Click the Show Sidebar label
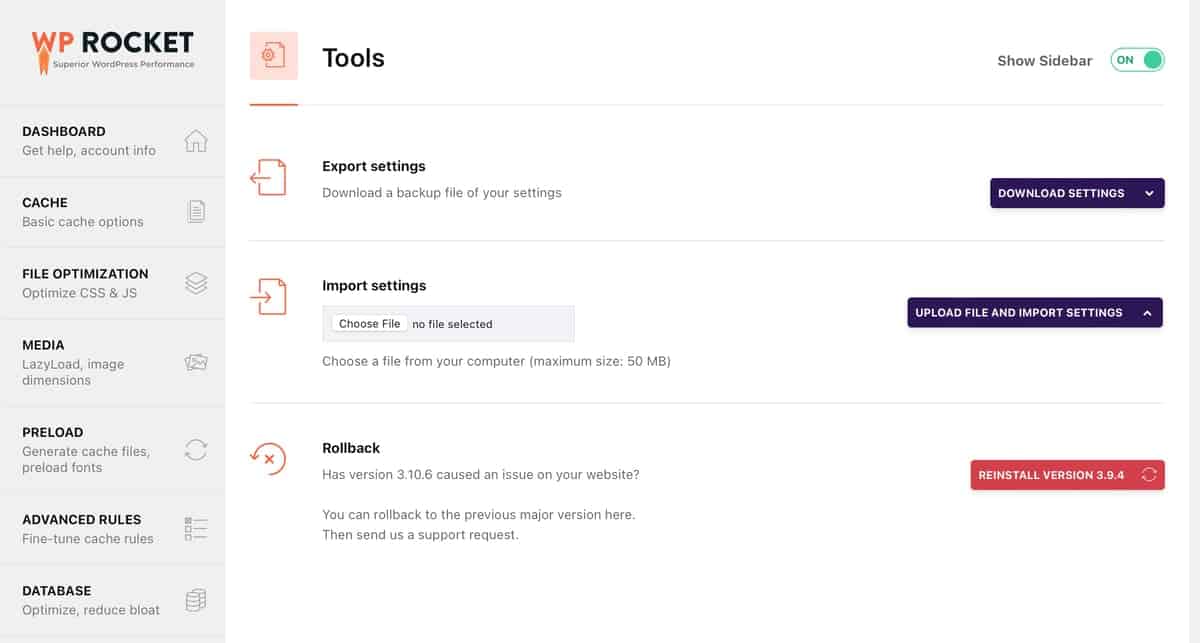 pyautogui.click(x=1045, y=60)
